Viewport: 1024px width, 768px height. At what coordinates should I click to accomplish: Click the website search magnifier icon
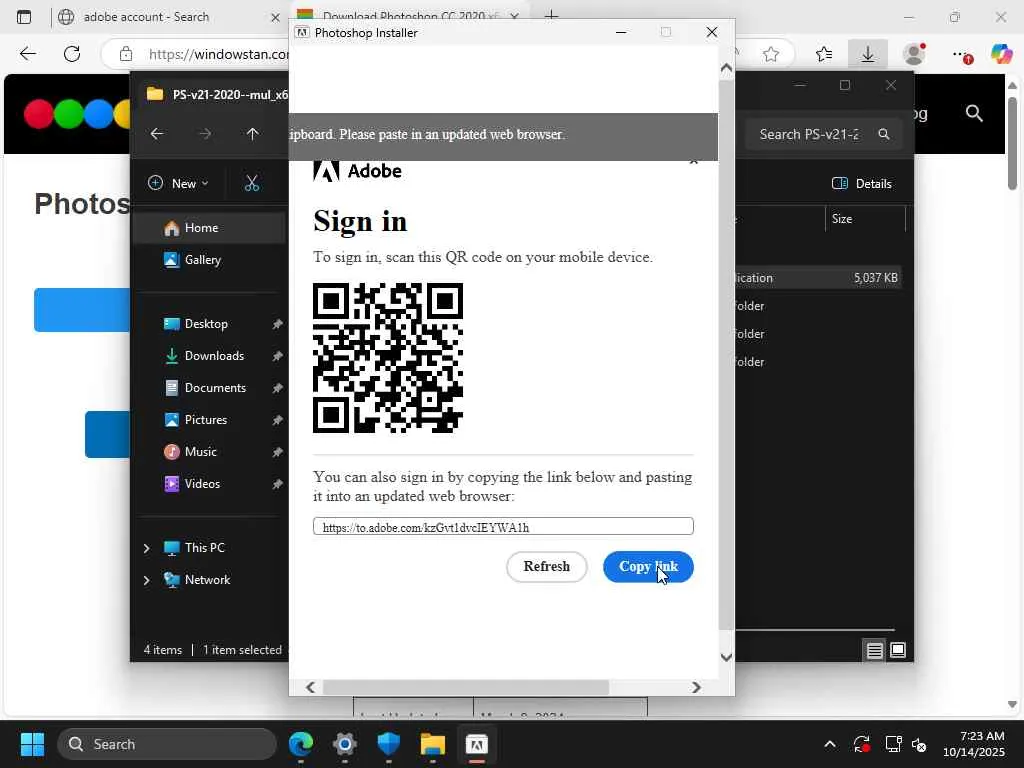[x=974, y=114]
